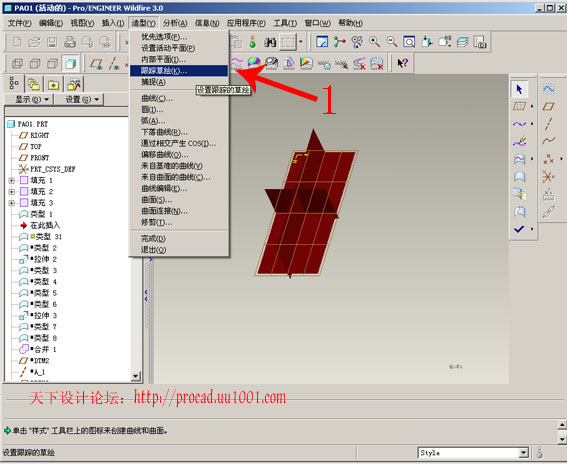
Task: Switch display to Hidden Line mode
Action: [35, 64]
